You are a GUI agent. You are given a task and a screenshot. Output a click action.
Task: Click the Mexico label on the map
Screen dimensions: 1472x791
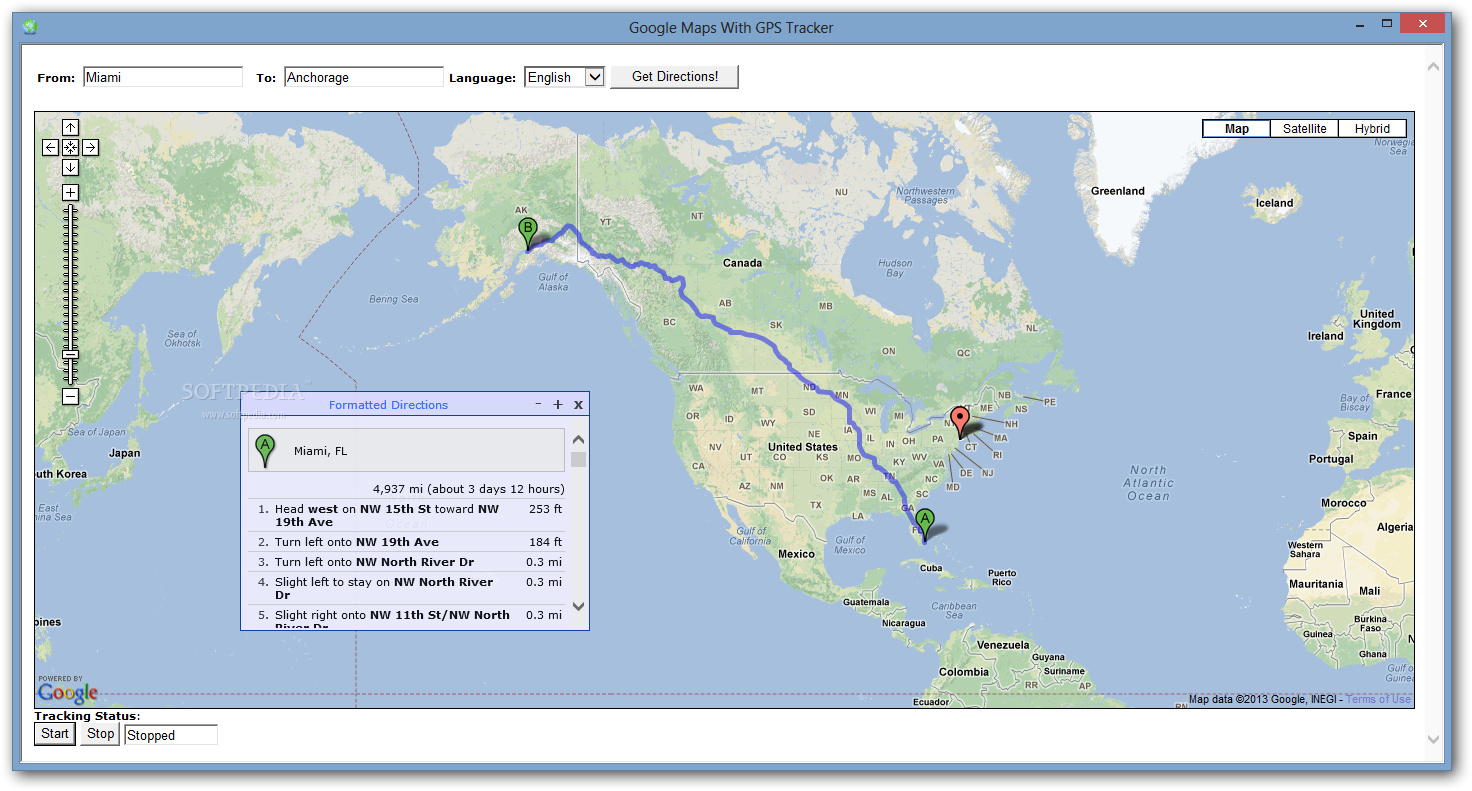(x=796, y=554)
